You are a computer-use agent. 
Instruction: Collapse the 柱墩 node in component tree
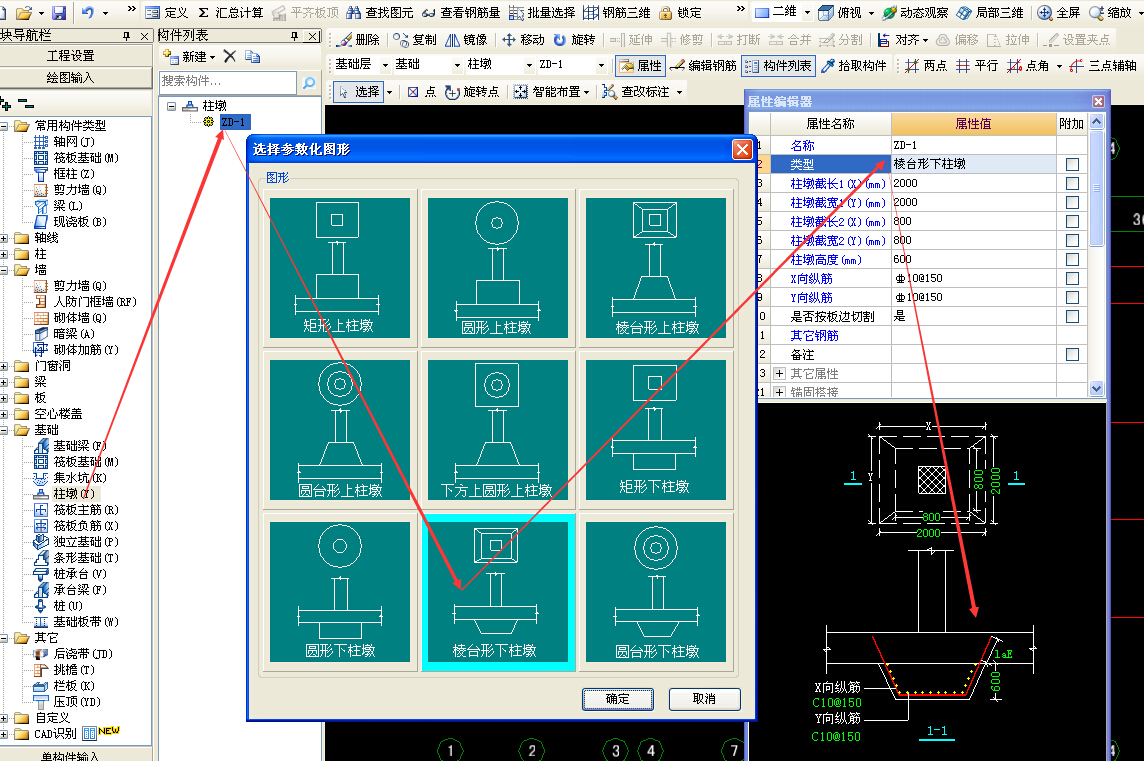tap(171, 106)
